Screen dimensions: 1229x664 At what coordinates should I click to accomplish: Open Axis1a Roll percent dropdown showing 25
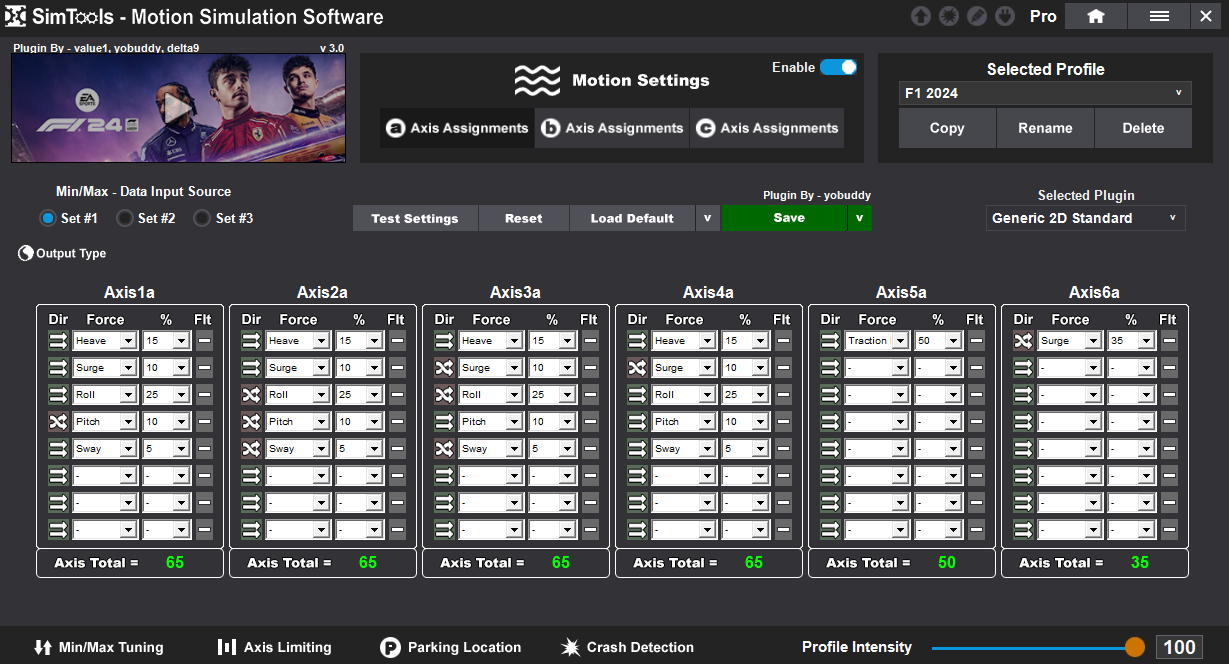click(x=166, y=395)
